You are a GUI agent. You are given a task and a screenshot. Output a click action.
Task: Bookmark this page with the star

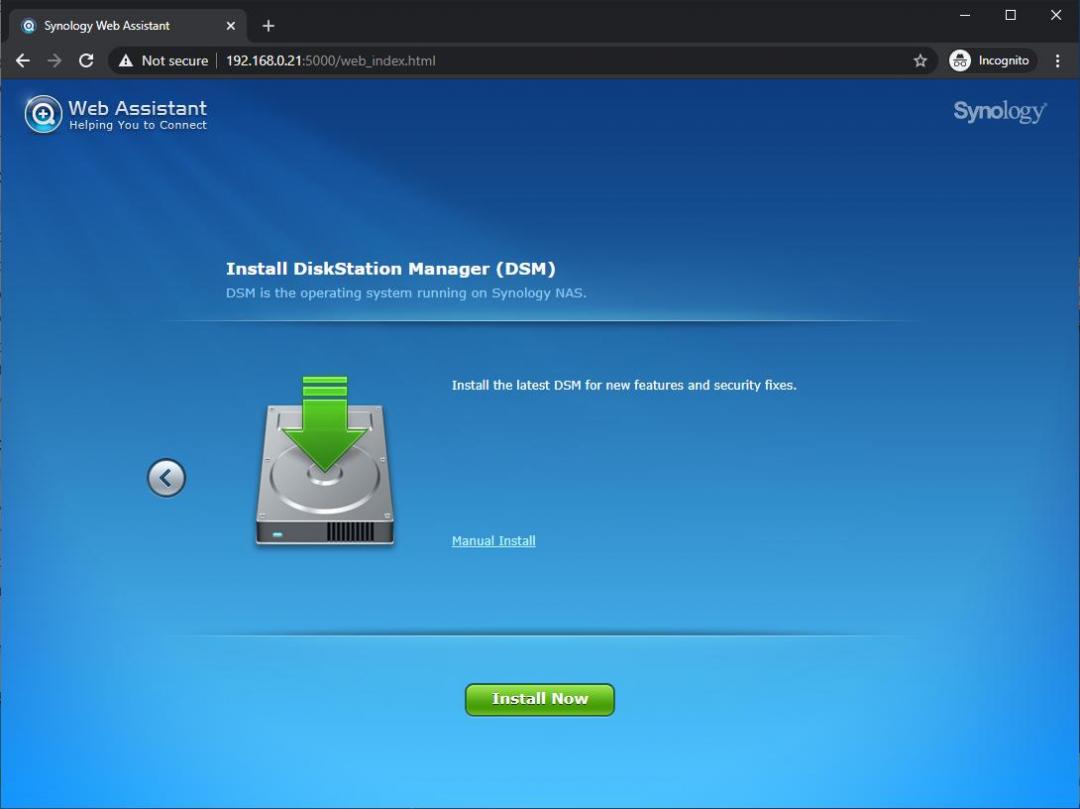920,61
